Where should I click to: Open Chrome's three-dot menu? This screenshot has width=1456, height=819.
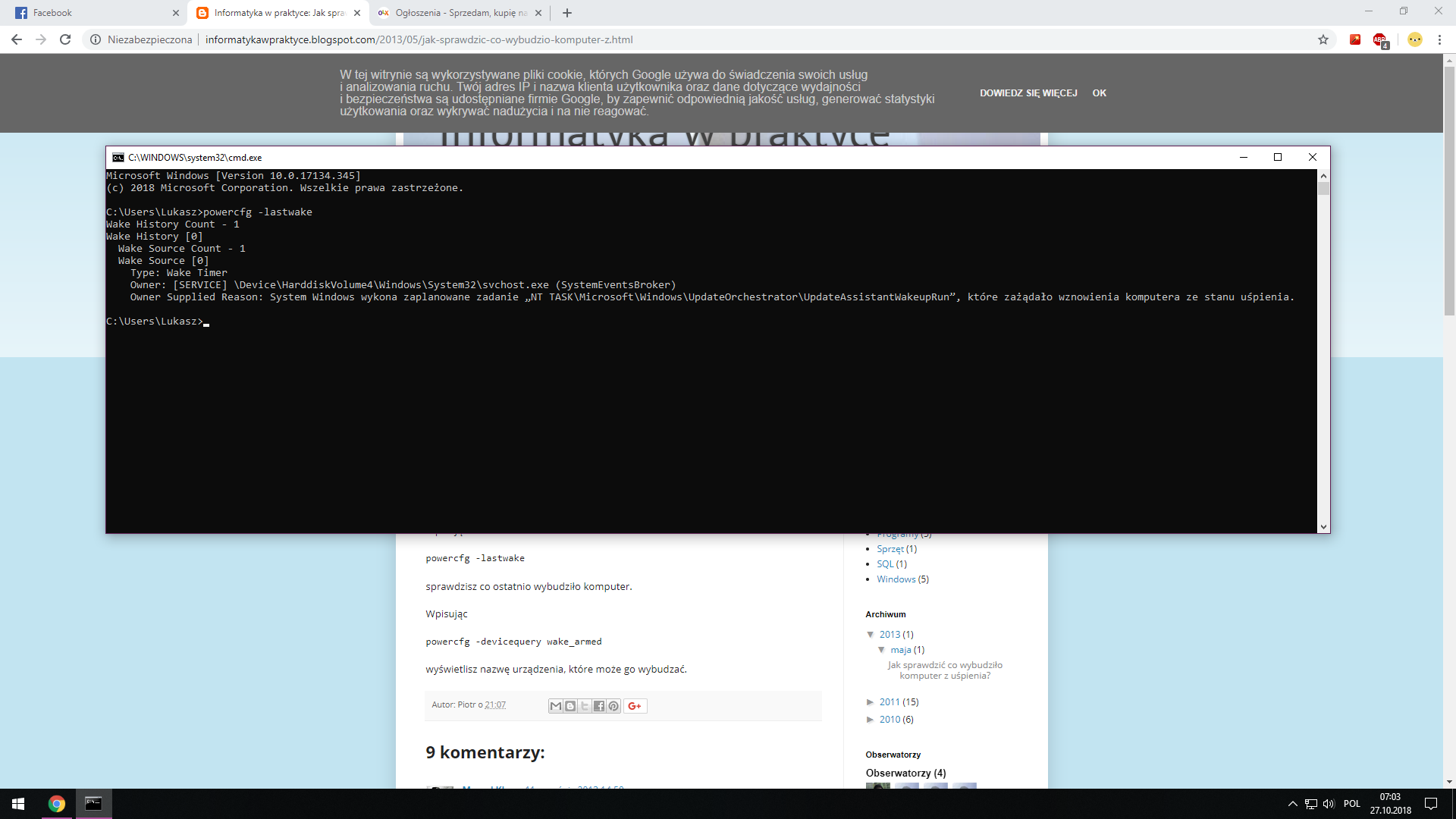click(1439, 39)
